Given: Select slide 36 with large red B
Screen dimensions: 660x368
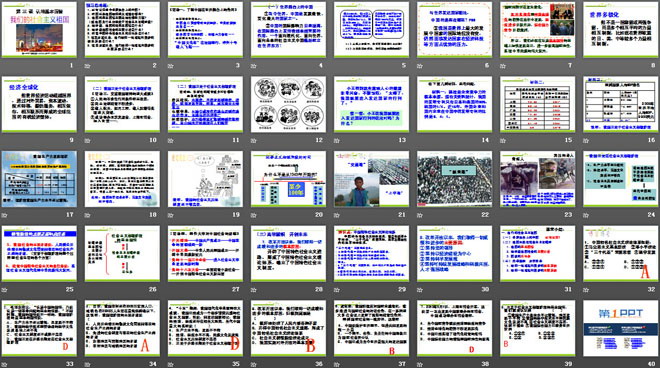Looking at the screenshot, I should [x=288, y=328].
